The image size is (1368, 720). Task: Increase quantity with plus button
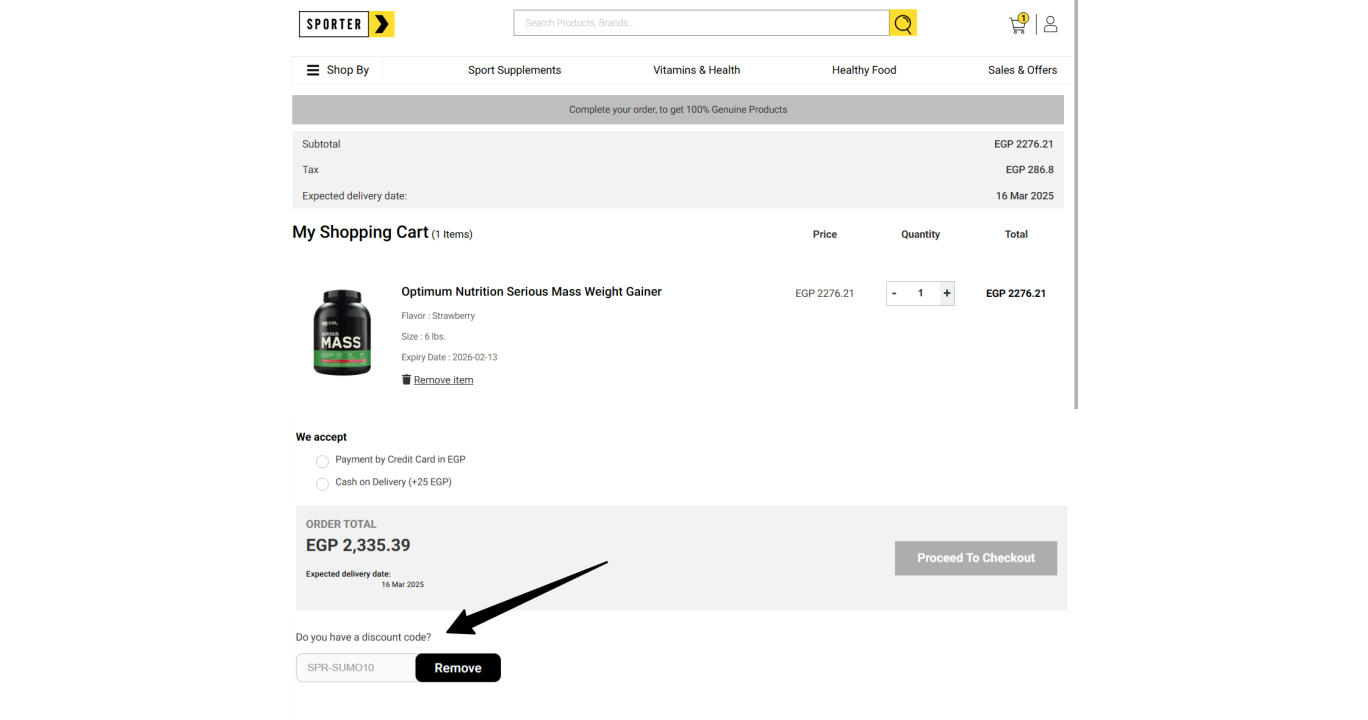coord(947,293)
